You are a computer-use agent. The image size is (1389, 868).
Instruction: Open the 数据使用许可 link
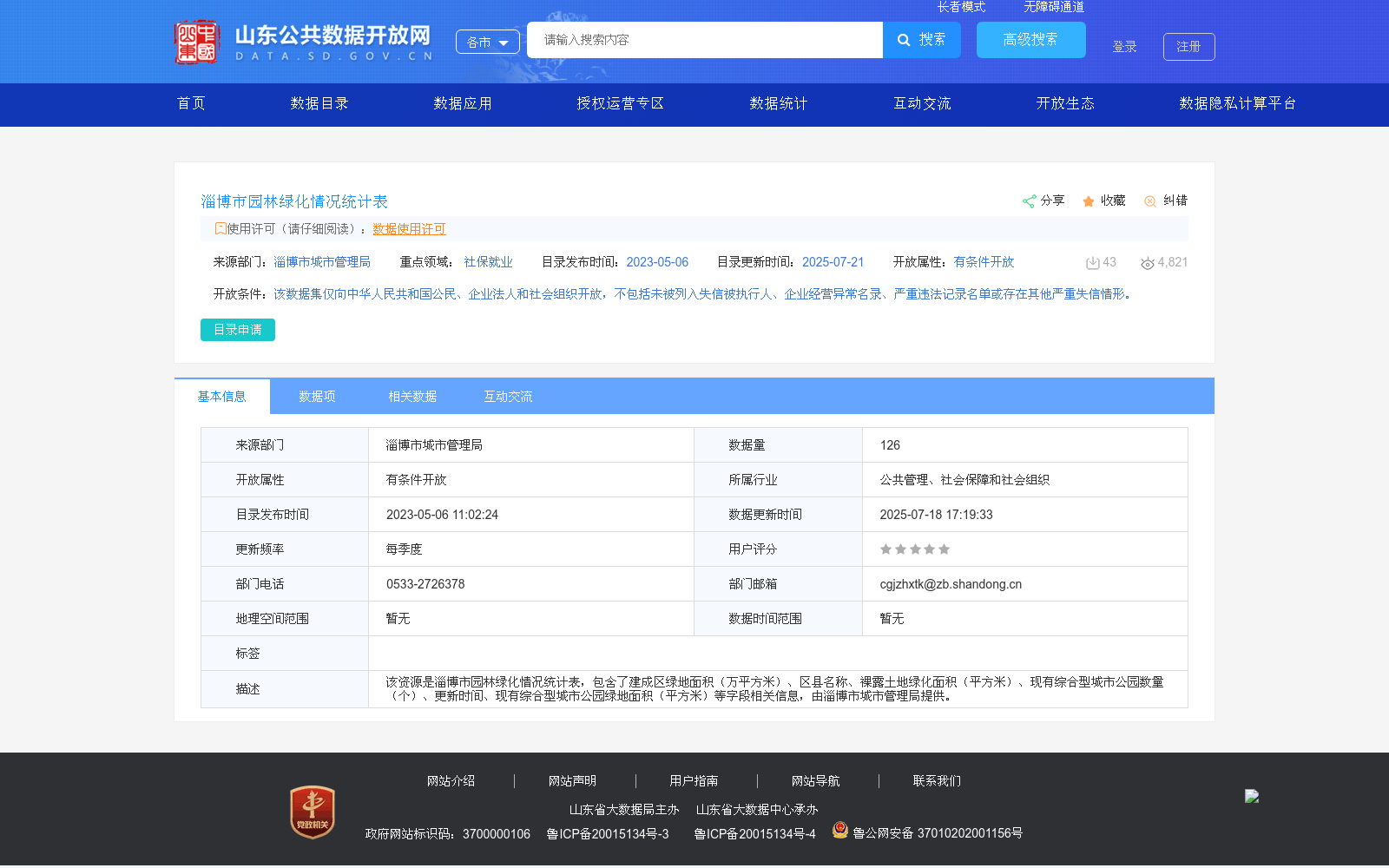pyautogui.click(x=409, y=229)
